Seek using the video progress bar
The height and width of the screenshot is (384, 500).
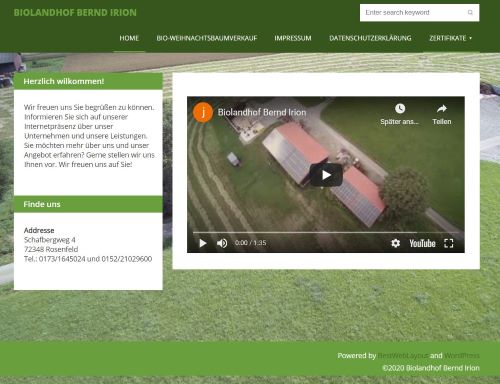click(326, 232)
